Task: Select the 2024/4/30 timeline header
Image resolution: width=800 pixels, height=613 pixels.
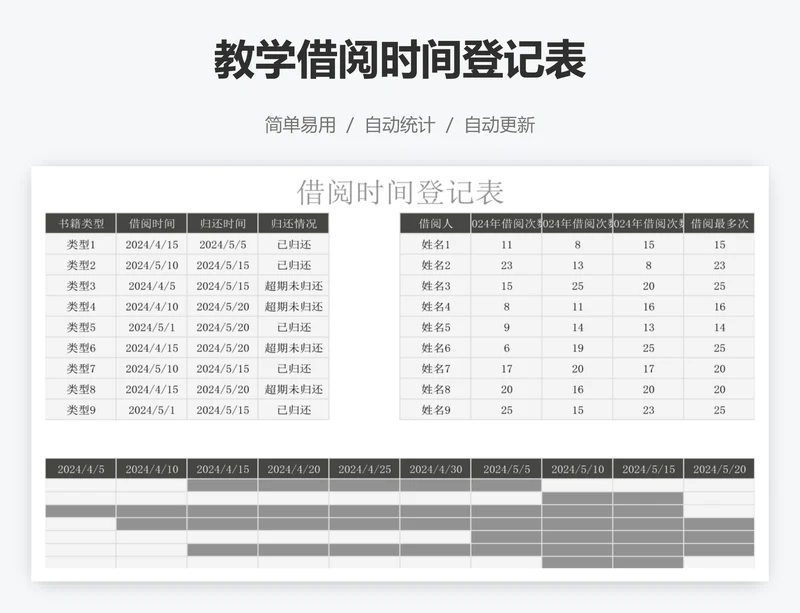Action: pyautogui.click(x=436, y=469)
